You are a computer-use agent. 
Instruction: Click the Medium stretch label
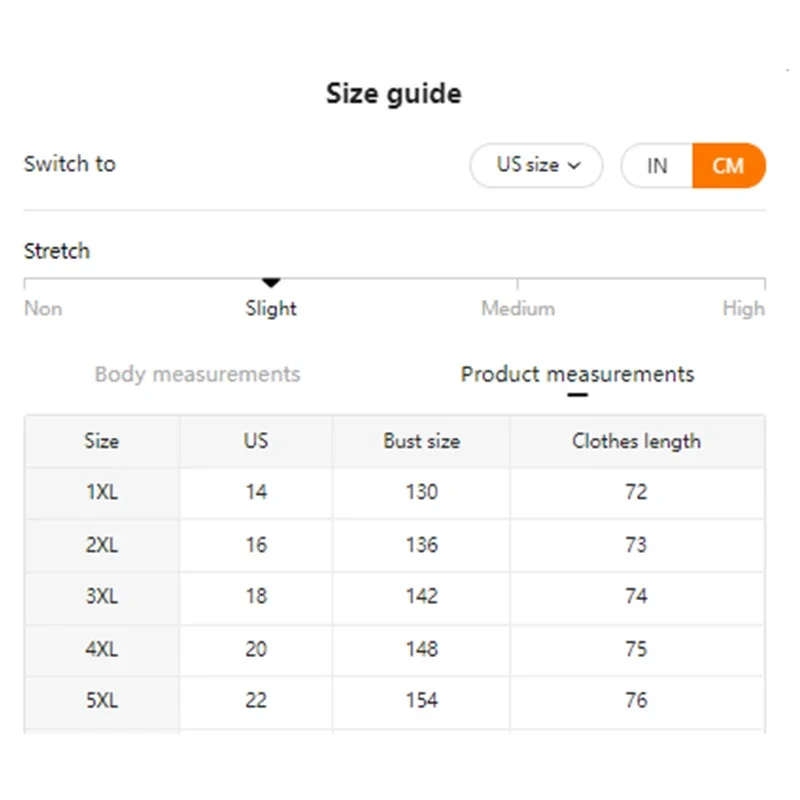pos(517,309)
